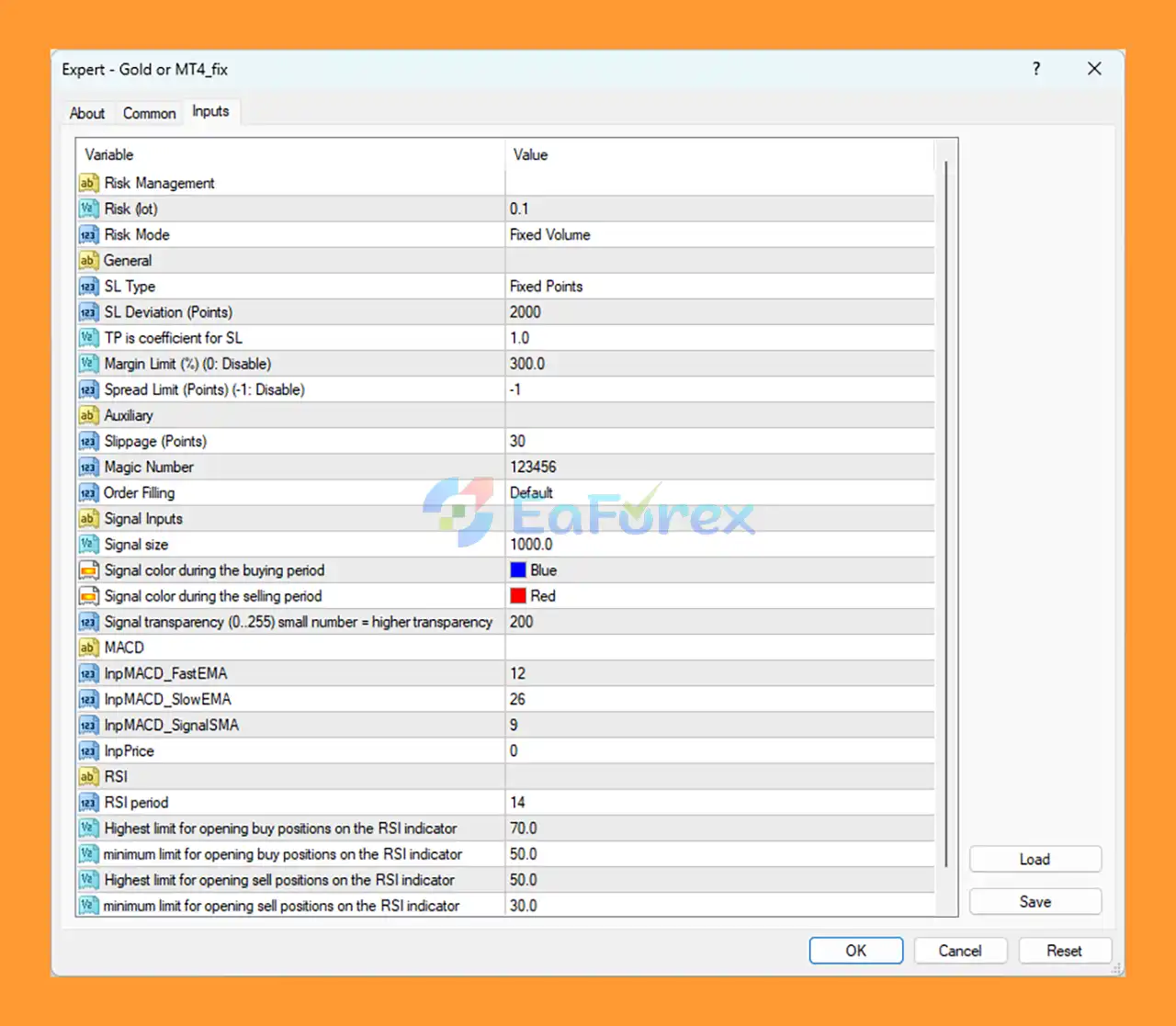The width and height of the screenshot is (1176, 1026).
Task: Click the integer icon beside Magic Number
Action: (88, 467)
